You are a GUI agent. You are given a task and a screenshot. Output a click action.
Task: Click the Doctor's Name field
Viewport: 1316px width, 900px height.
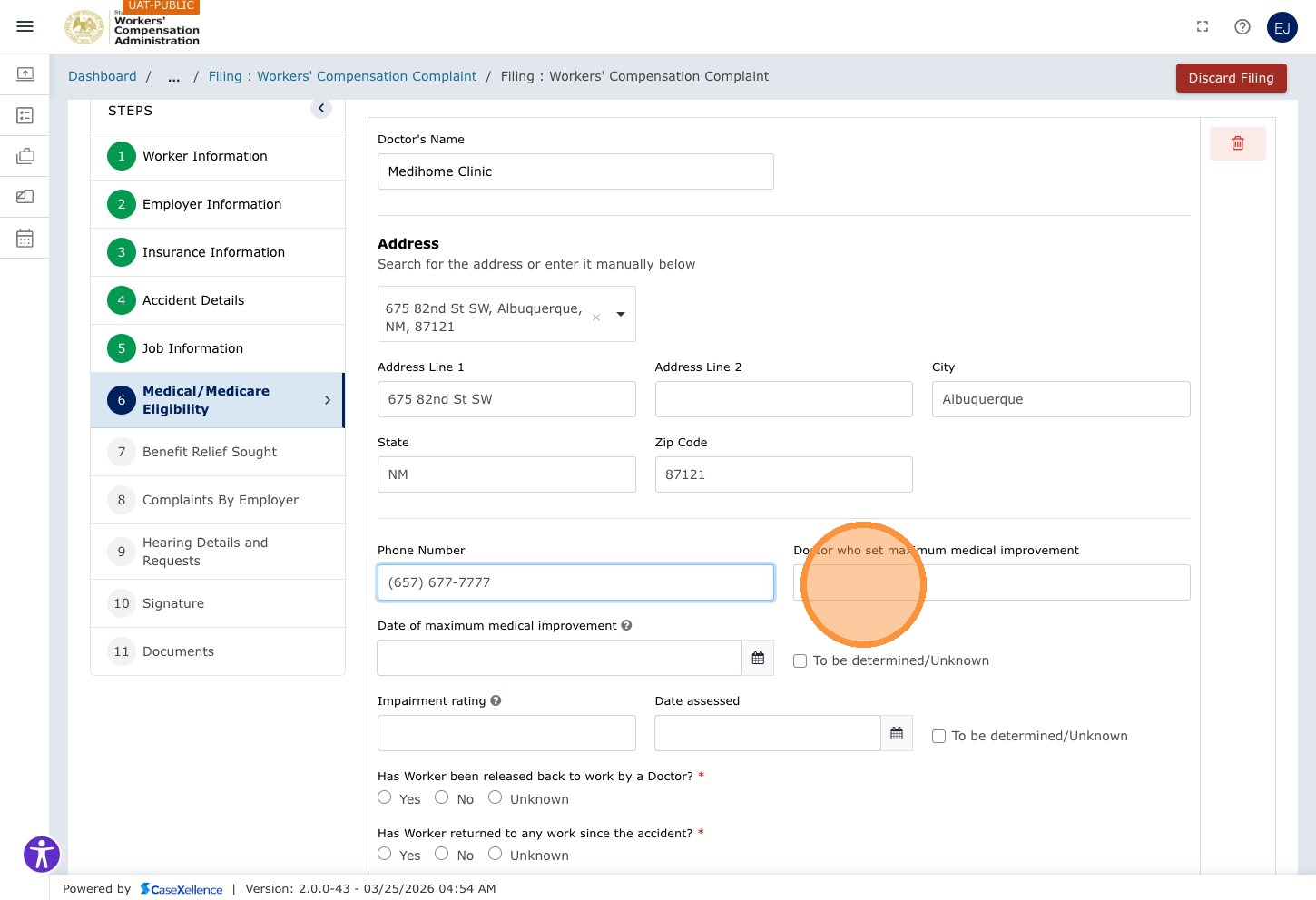click(575, 171)
